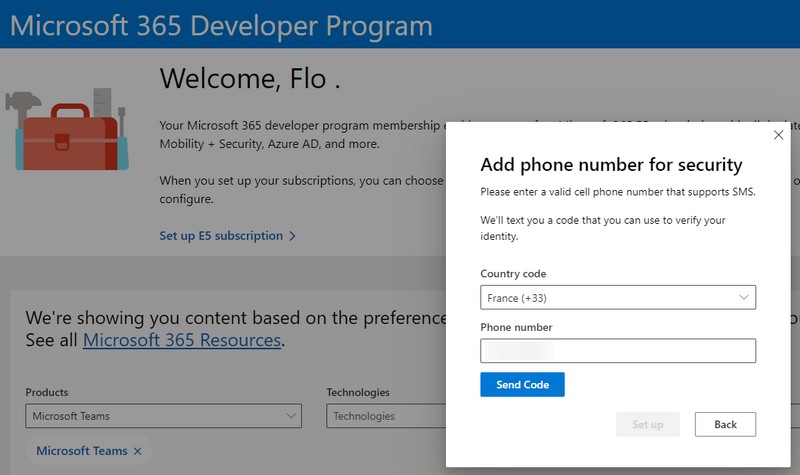Select the Microsoft Teams filter chip label
Image resolution: width=800 pixels, height=475 pixels.
(81, 452)
